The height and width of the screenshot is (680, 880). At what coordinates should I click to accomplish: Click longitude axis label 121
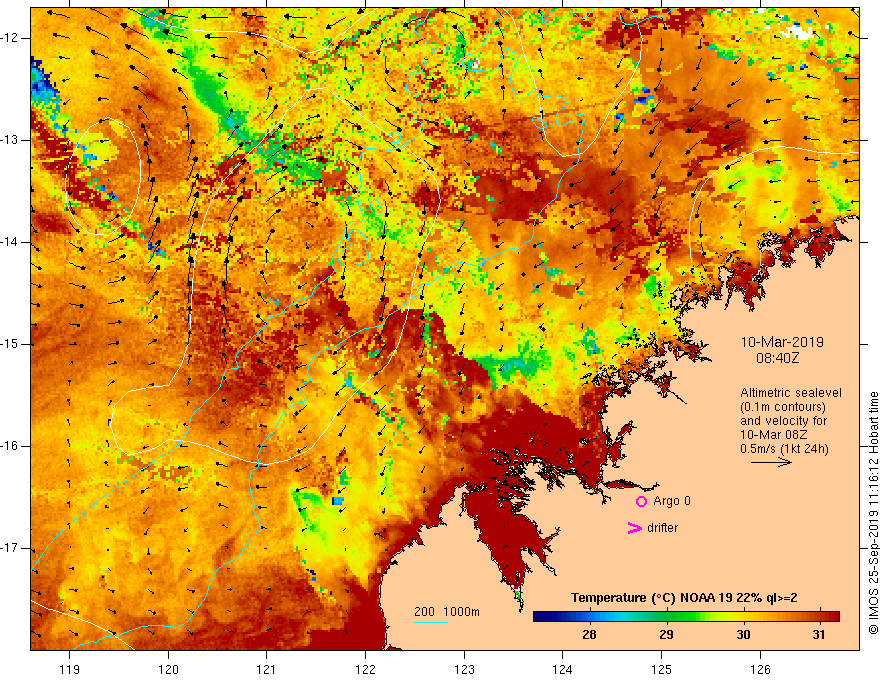[266, 669]
